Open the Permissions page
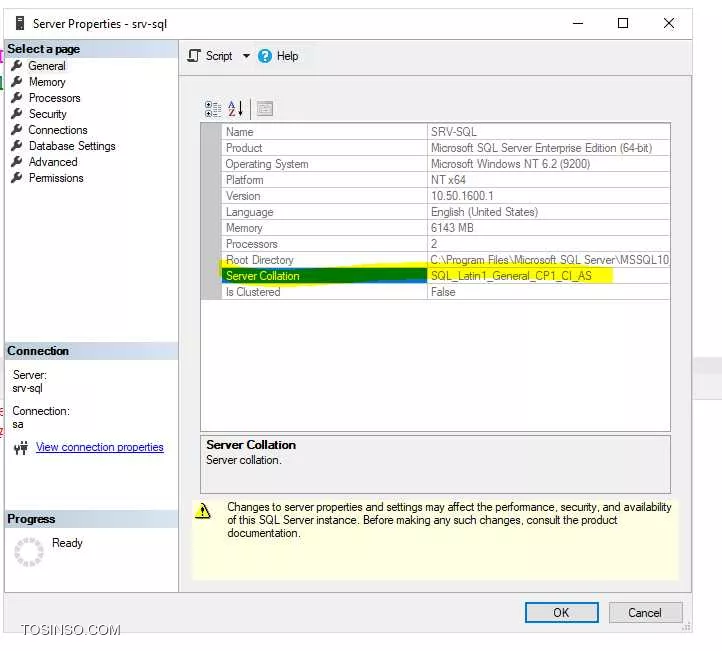722x651 pixels. tap(56, 178)
